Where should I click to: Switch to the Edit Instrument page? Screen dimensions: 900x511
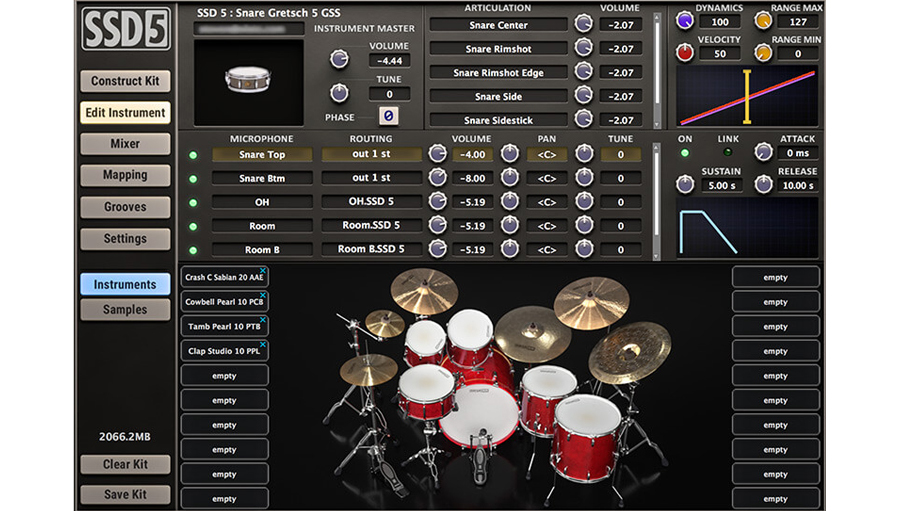click(x=125, y=113)
